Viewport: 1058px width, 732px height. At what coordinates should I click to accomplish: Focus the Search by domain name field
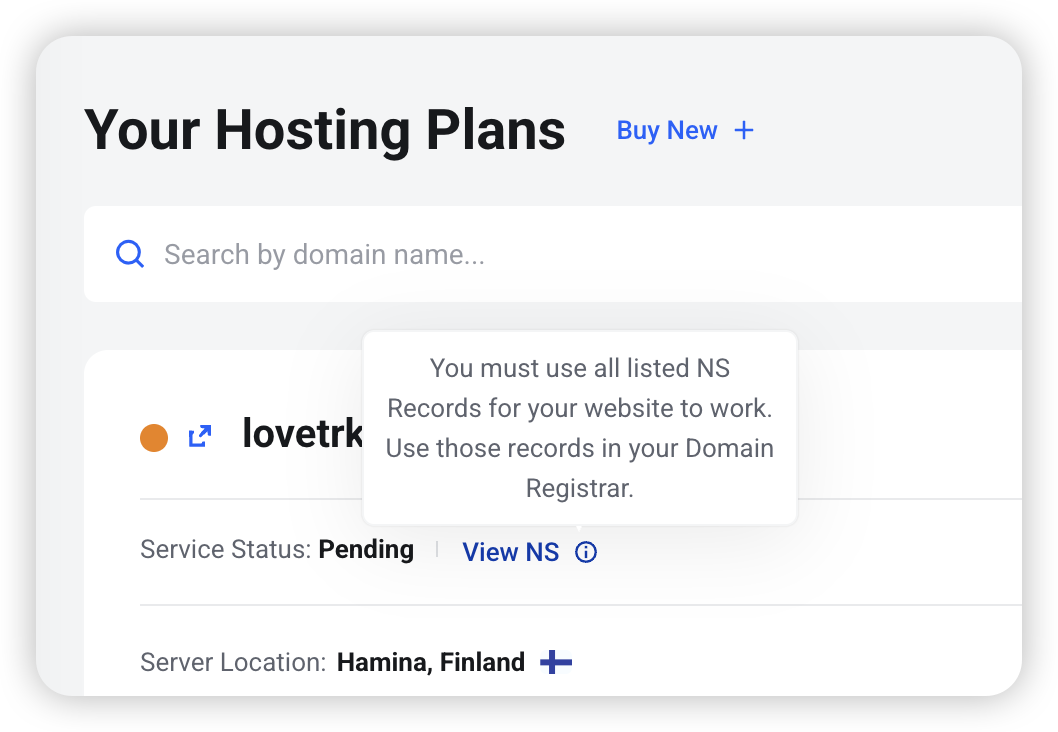coord(552,254)
